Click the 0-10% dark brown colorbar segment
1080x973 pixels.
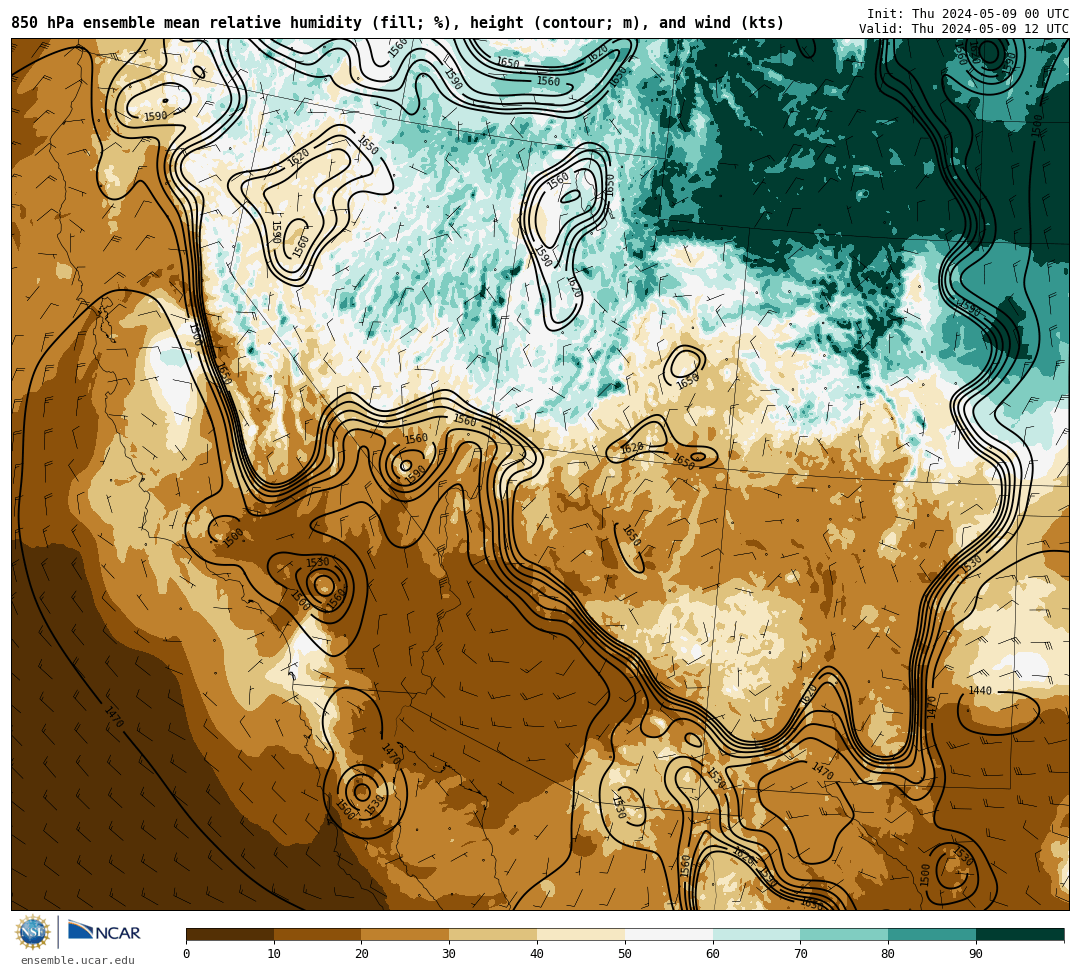[x=230, y=934]
